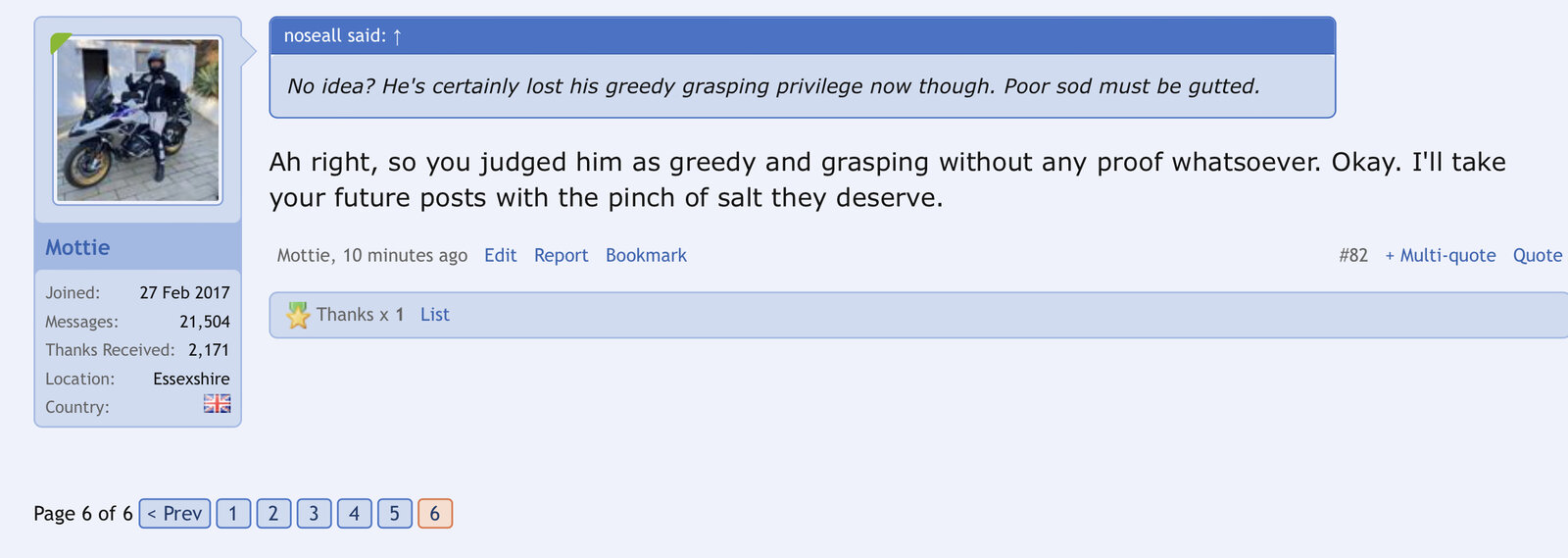Add post to Multi-quote
The height and width of the screenshot is (558, 1568).
(1440, 255)
